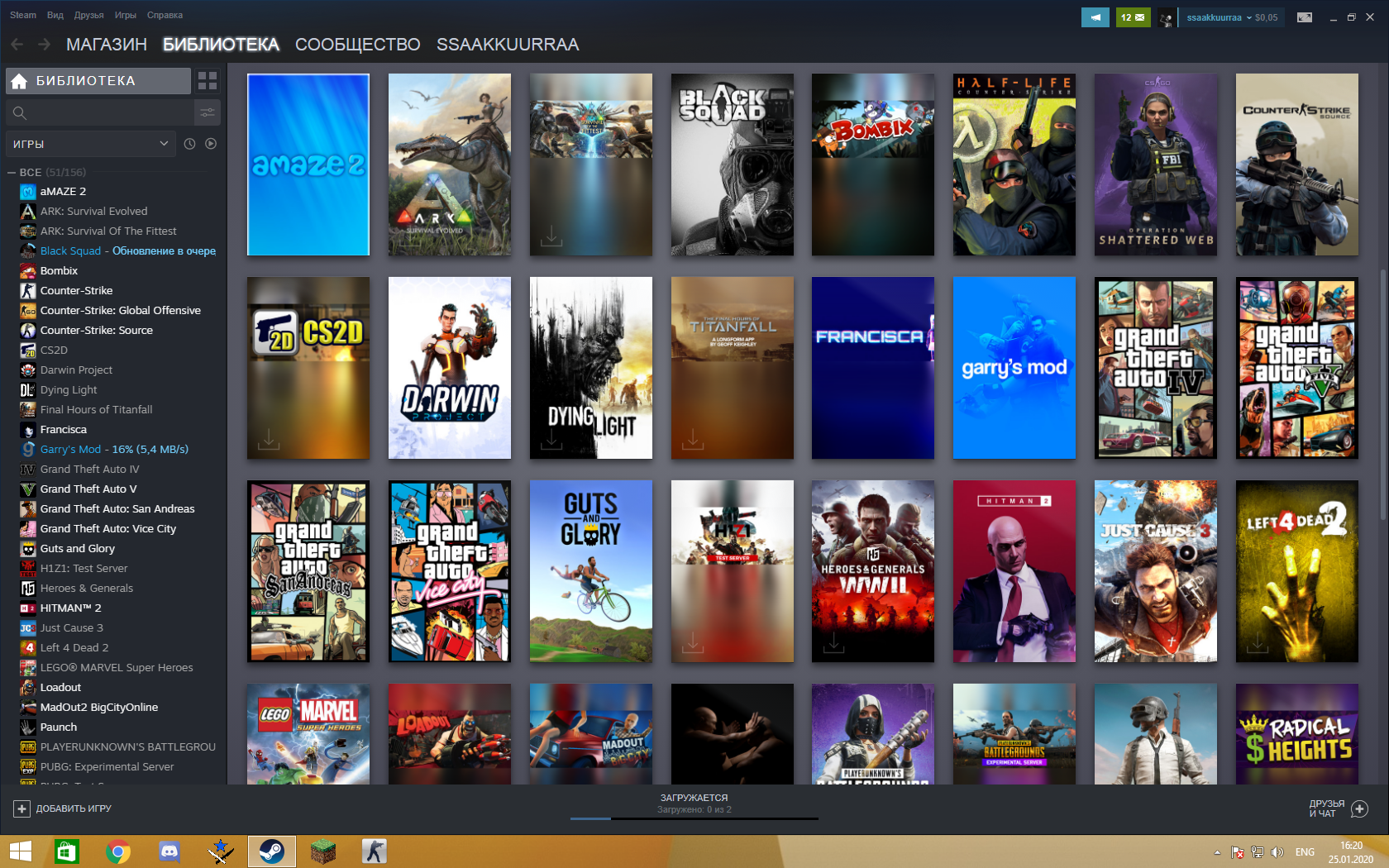This screenshot has height=868, width=1389.
Task: Switch to Big Picture mode icon
Action: (1305, 17)
